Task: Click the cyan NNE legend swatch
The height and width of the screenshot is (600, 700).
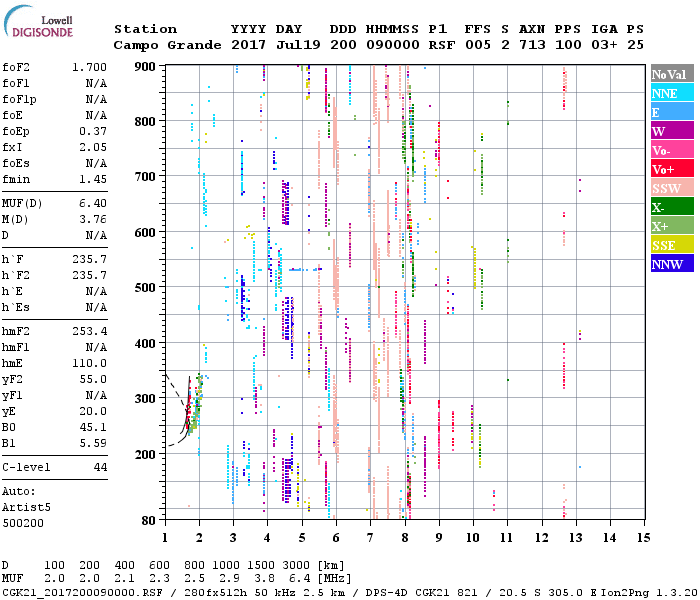Action: coord(671,93)
